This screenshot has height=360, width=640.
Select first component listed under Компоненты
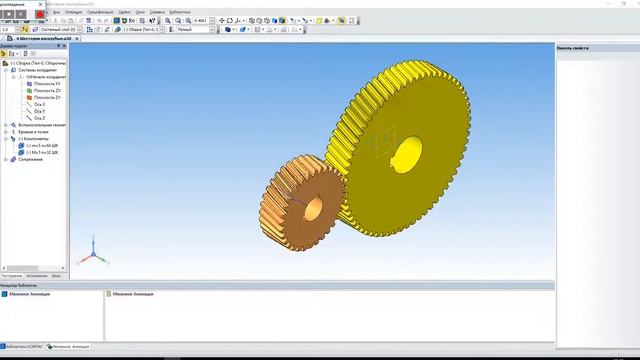42,146
